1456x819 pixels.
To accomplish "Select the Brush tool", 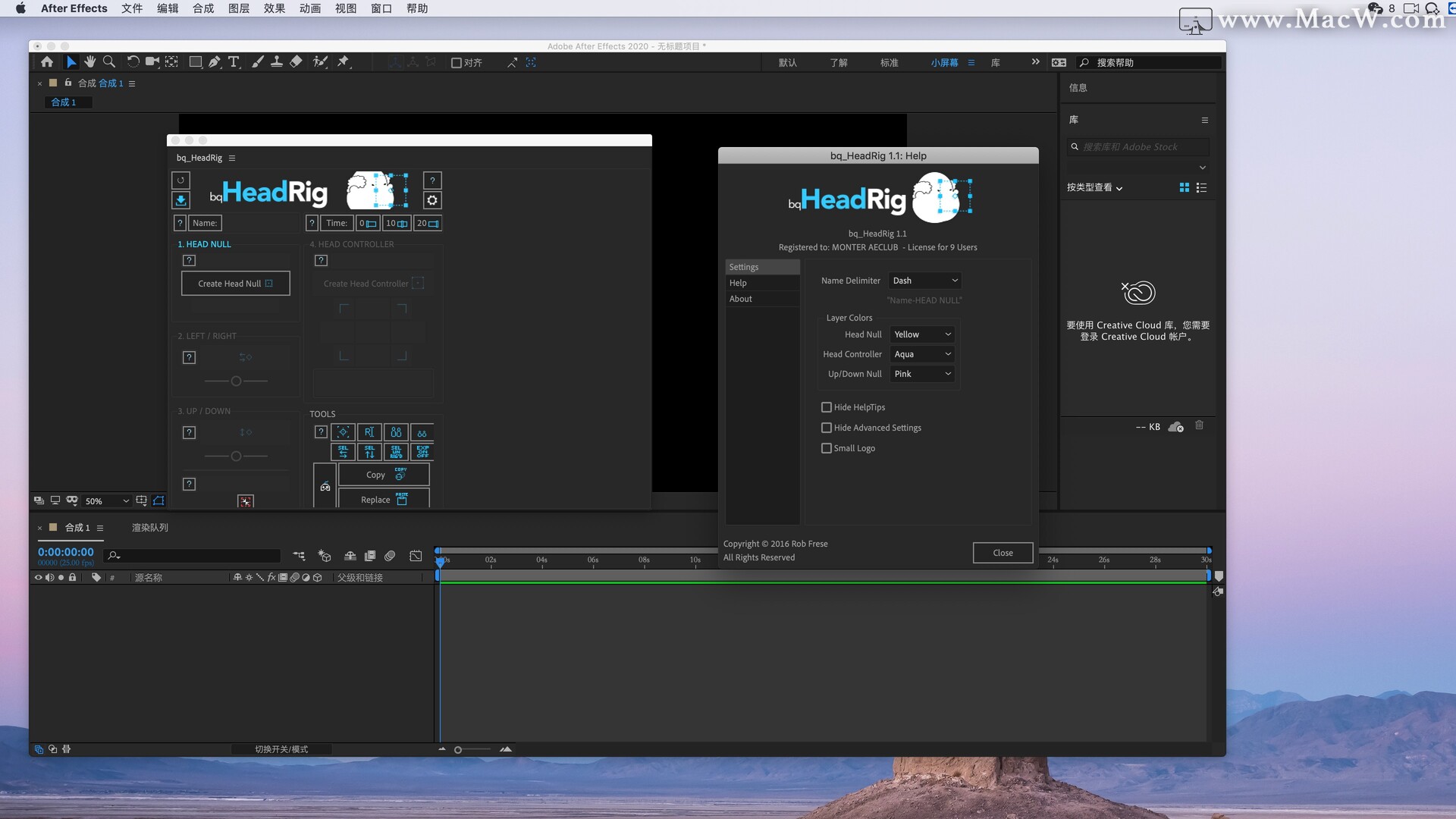I will 258,62.
